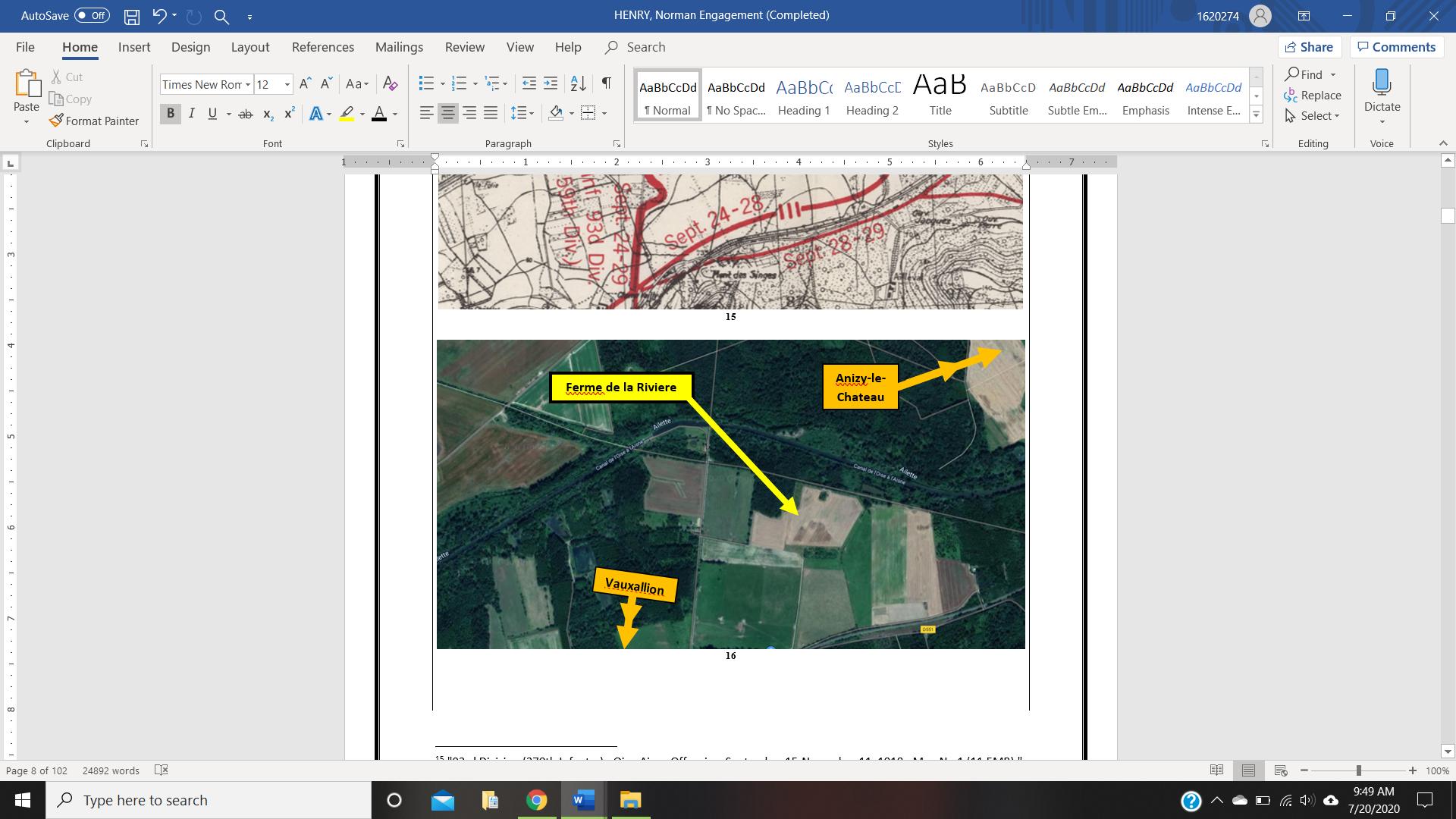Toggle center alignment button
The height and width of the screenshot is (819, 1456).
point(448,114)
